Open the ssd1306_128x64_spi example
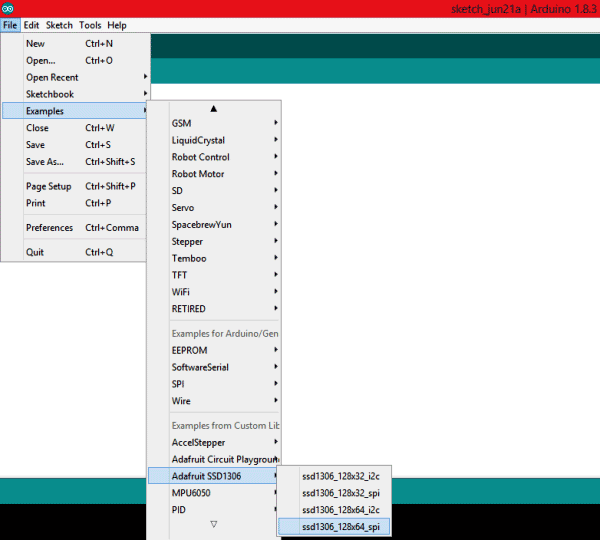 tap(340, 526)
